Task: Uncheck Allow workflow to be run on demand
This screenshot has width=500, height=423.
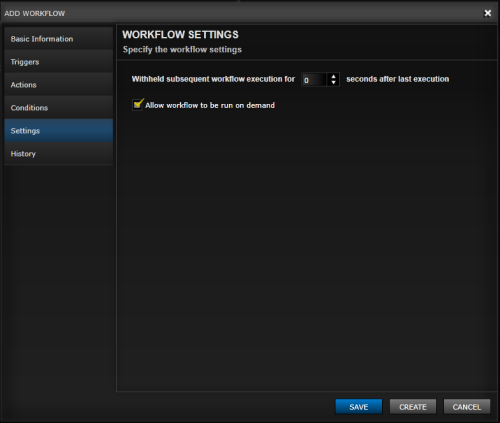Action: click(x=137, y=105)
